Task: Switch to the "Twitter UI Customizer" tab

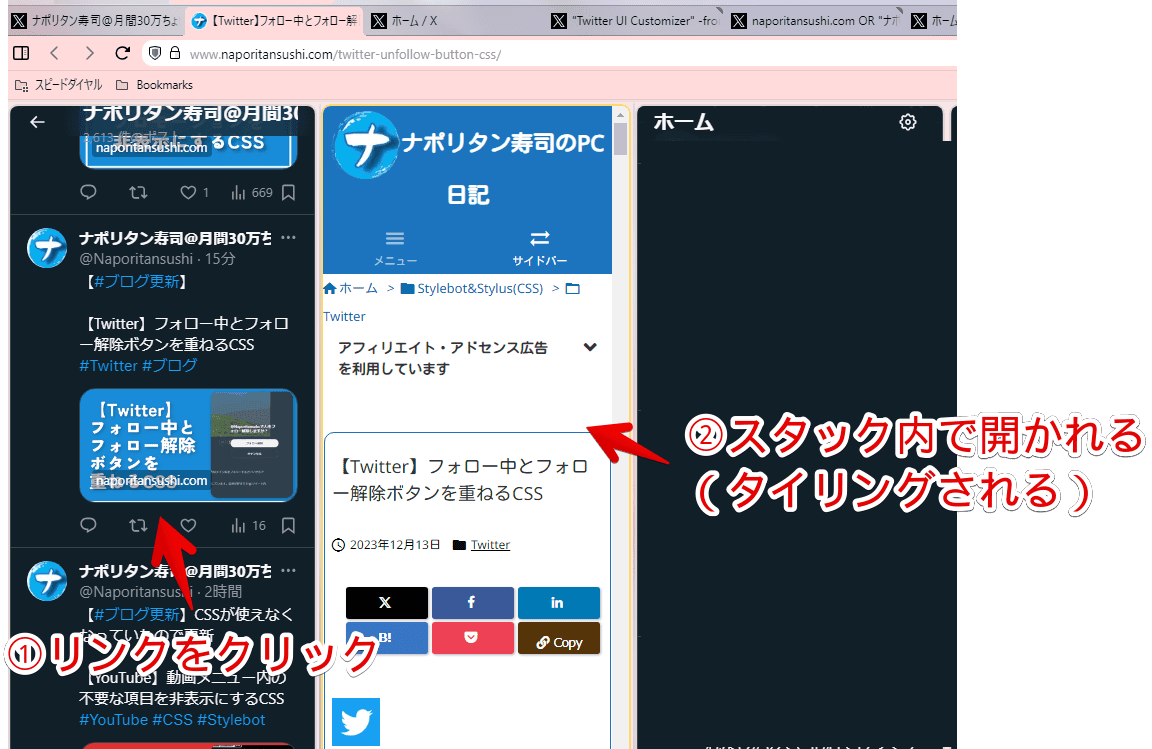Action: point(636,21)
